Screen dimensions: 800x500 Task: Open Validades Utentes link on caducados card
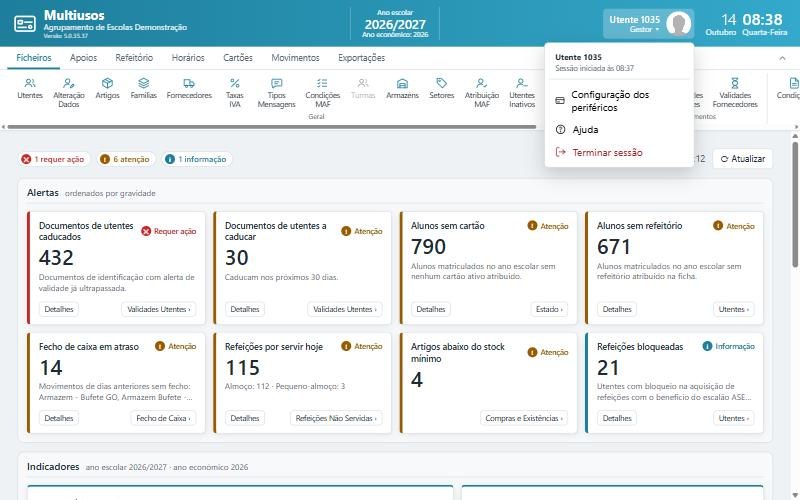(x=159, y=309)
